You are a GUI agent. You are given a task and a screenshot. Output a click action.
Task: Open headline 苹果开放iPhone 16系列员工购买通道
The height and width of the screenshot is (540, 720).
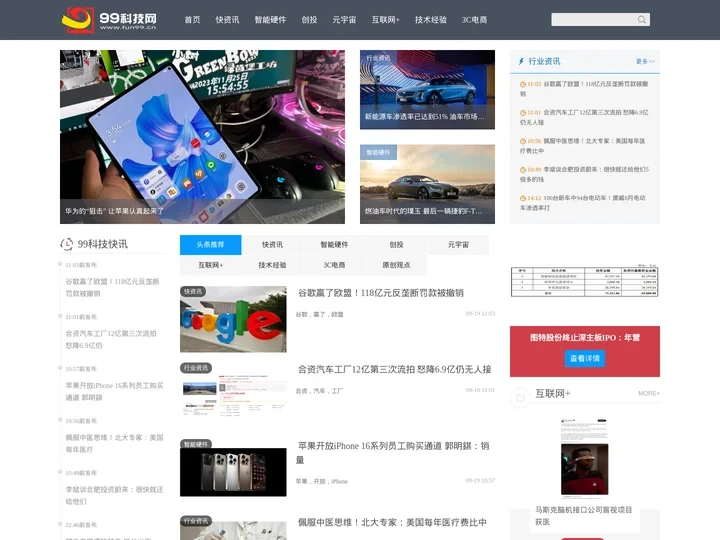393,452
